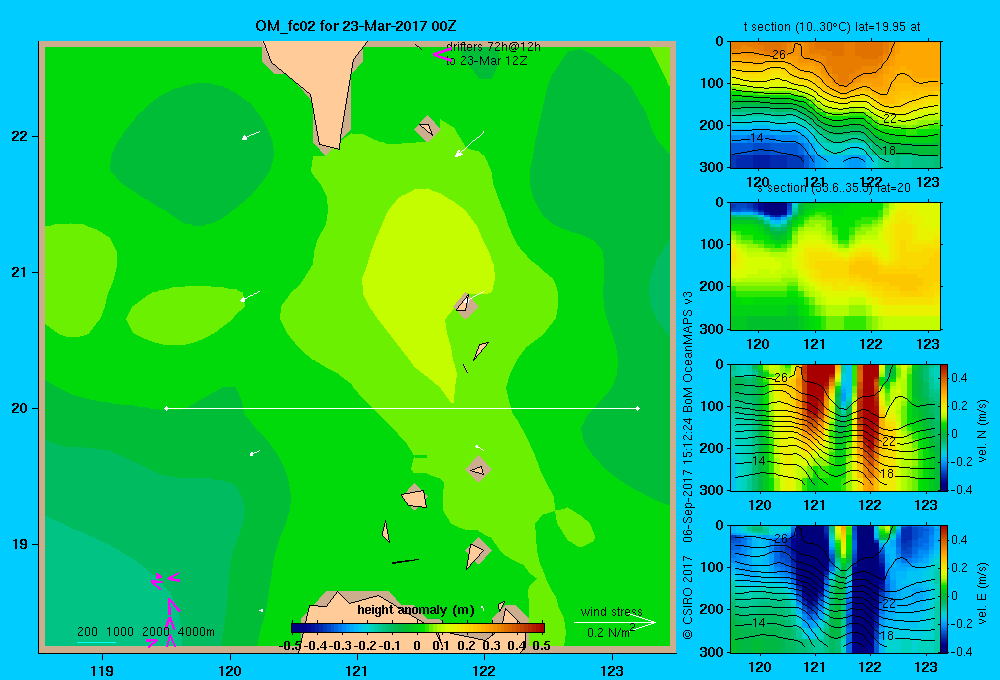
Task: Click the title 'OM_fc02 for 23-Mar-2017 00Z'
Action: pos(355,26)
